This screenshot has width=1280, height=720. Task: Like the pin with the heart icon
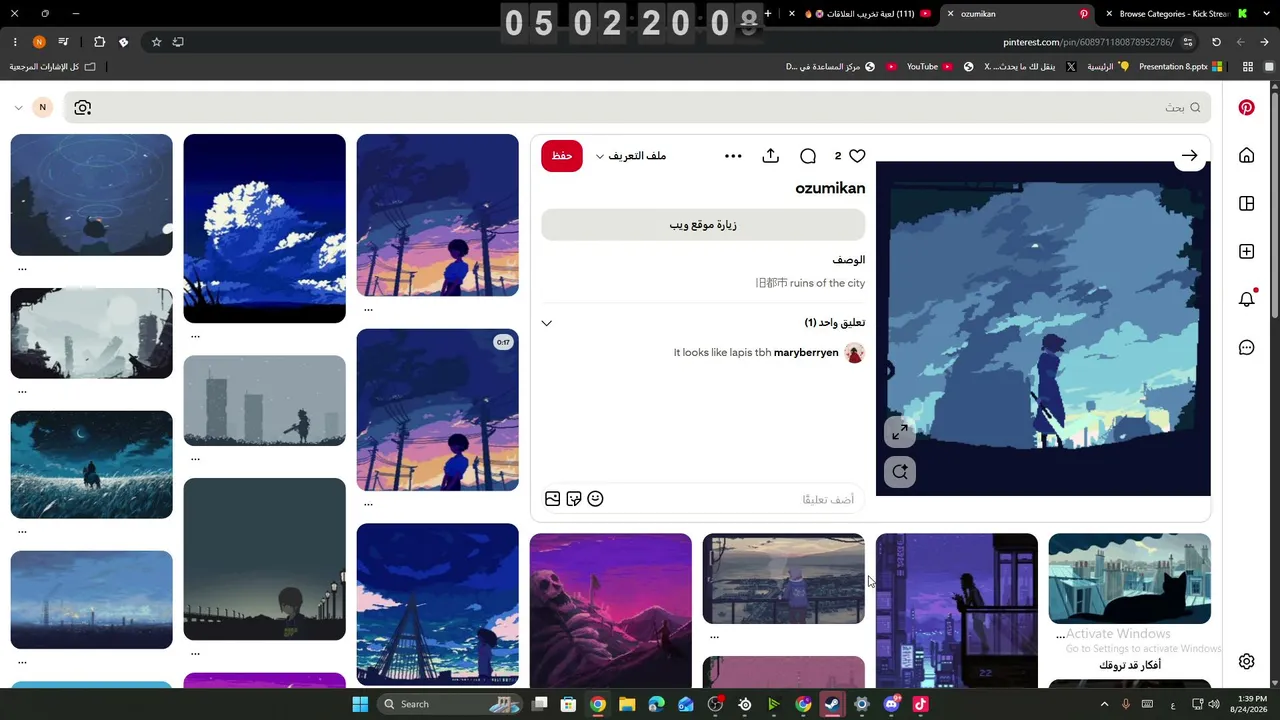[857, 156]
